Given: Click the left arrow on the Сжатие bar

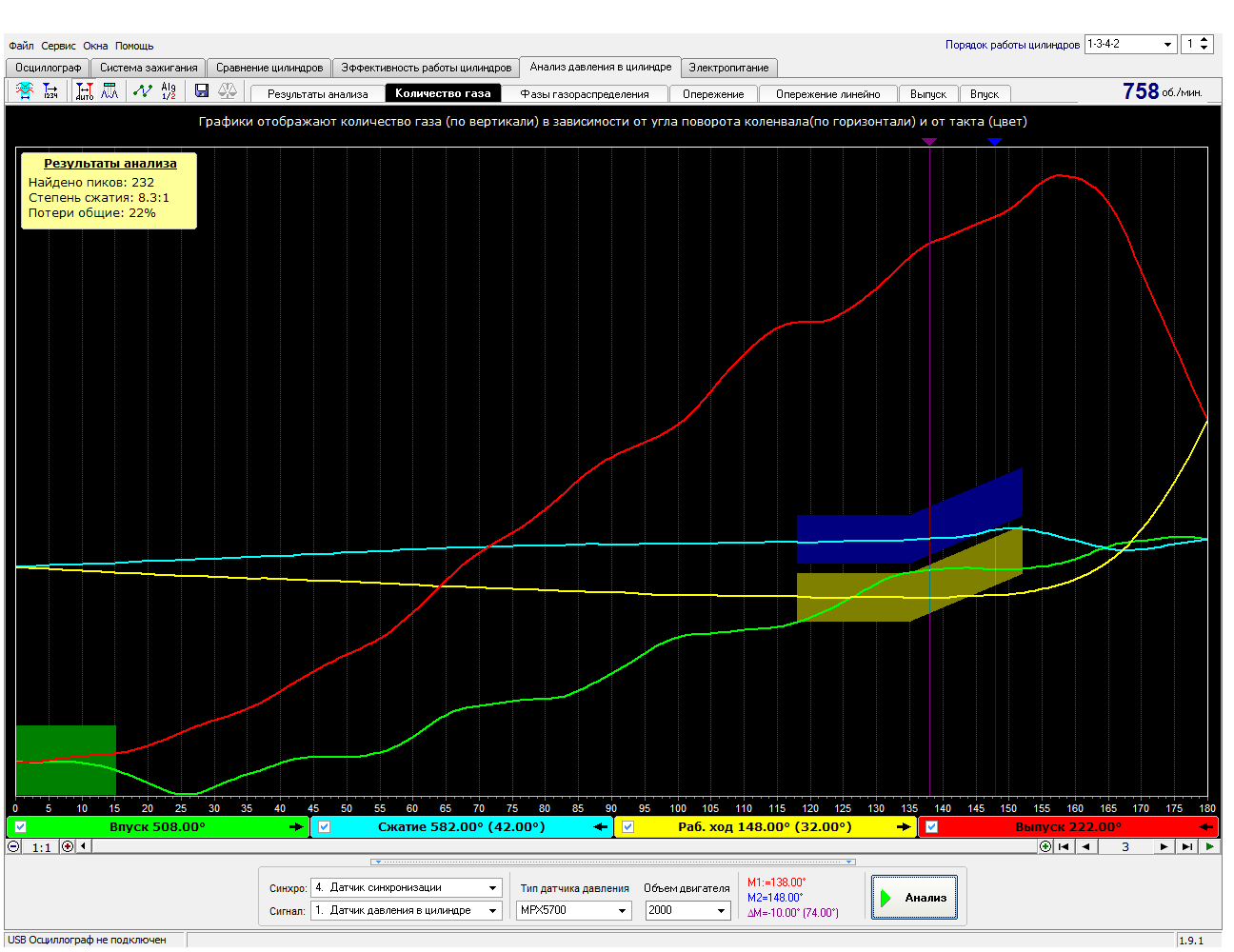Looking at the screenshot, I should (x=601, y=827).
